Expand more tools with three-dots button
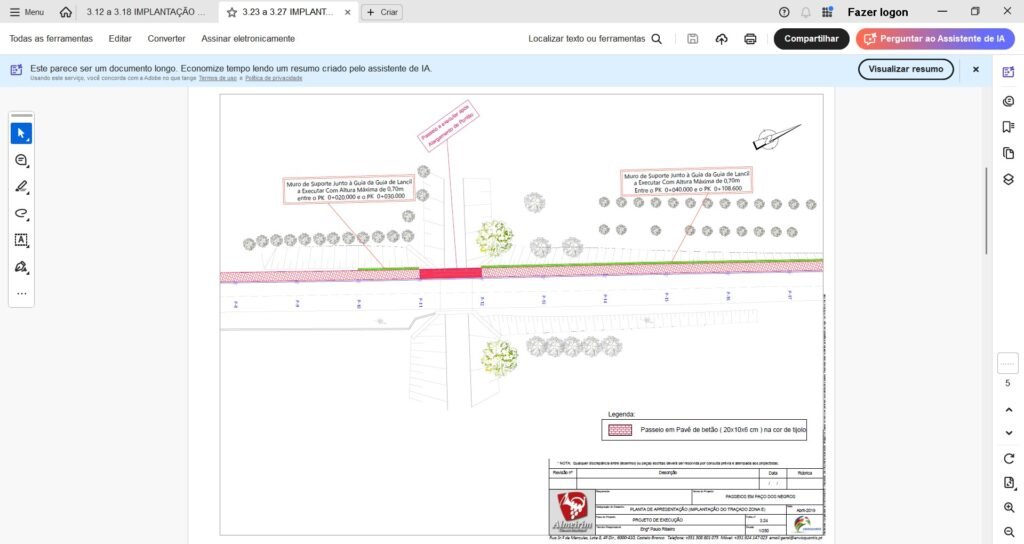 pyautogui.click(x=21, y=294)
